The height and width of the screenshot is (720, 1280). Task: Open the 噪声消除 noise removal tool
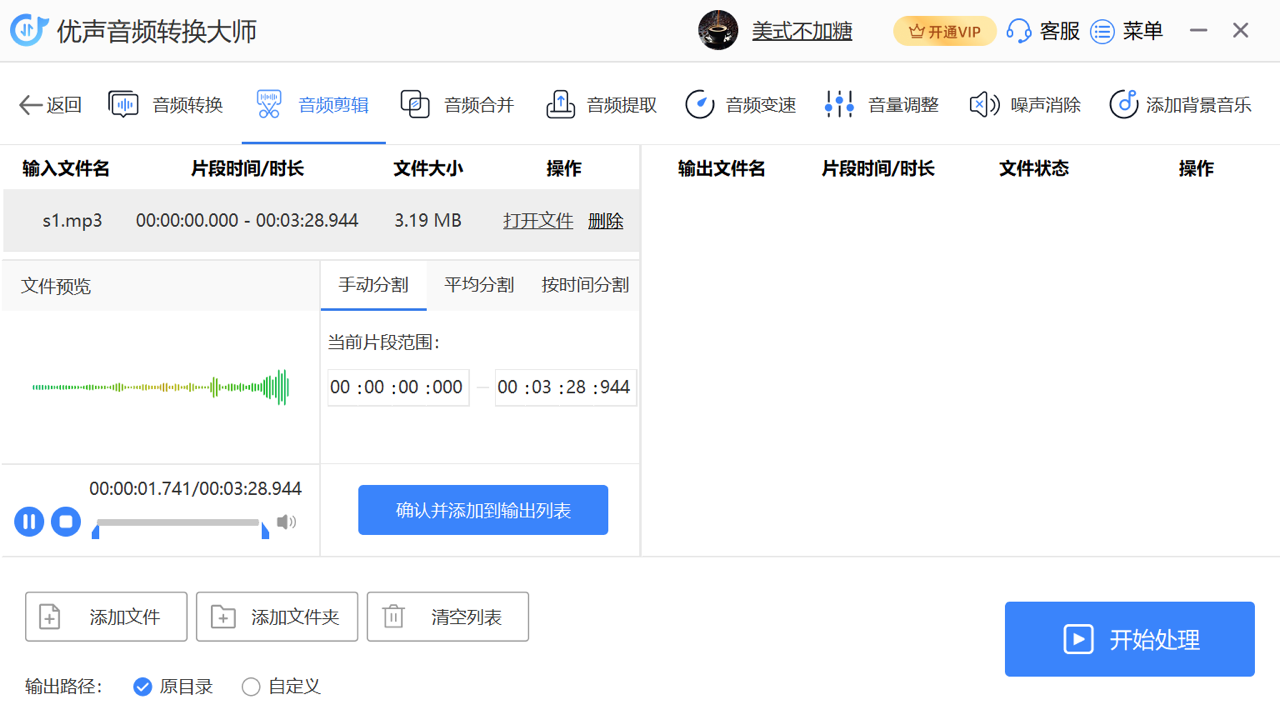(1025, 105)
